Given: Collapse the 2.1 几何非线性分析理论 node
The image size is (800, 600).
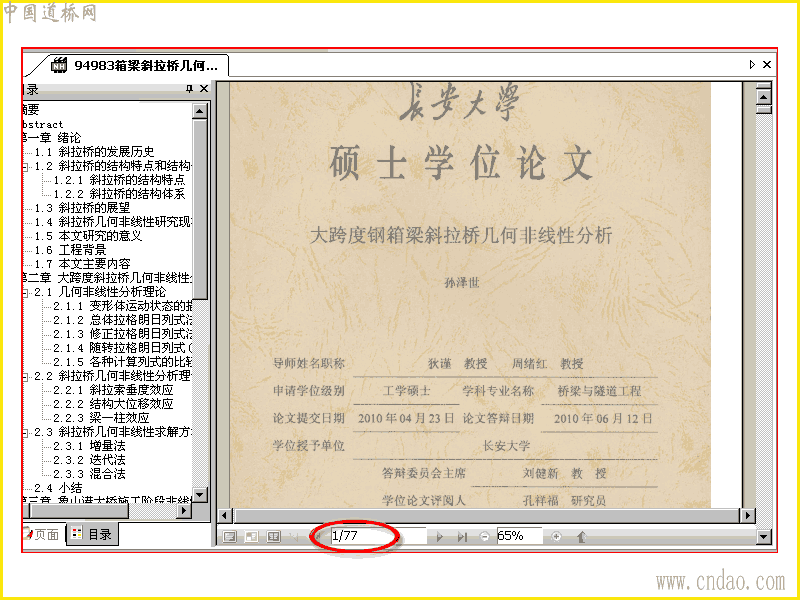Looking at the screenshot, I should pyautogui.click(x=26, y=293).
